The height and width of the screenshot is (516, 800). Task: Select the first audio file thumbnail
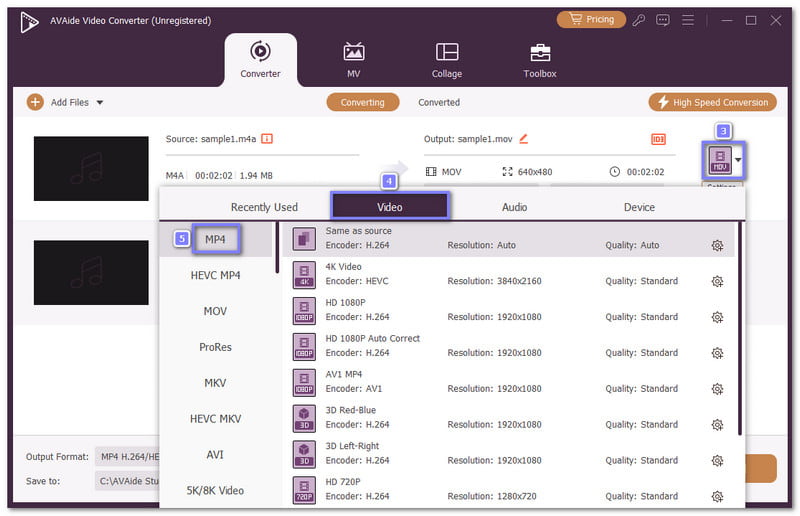point(91,168)
